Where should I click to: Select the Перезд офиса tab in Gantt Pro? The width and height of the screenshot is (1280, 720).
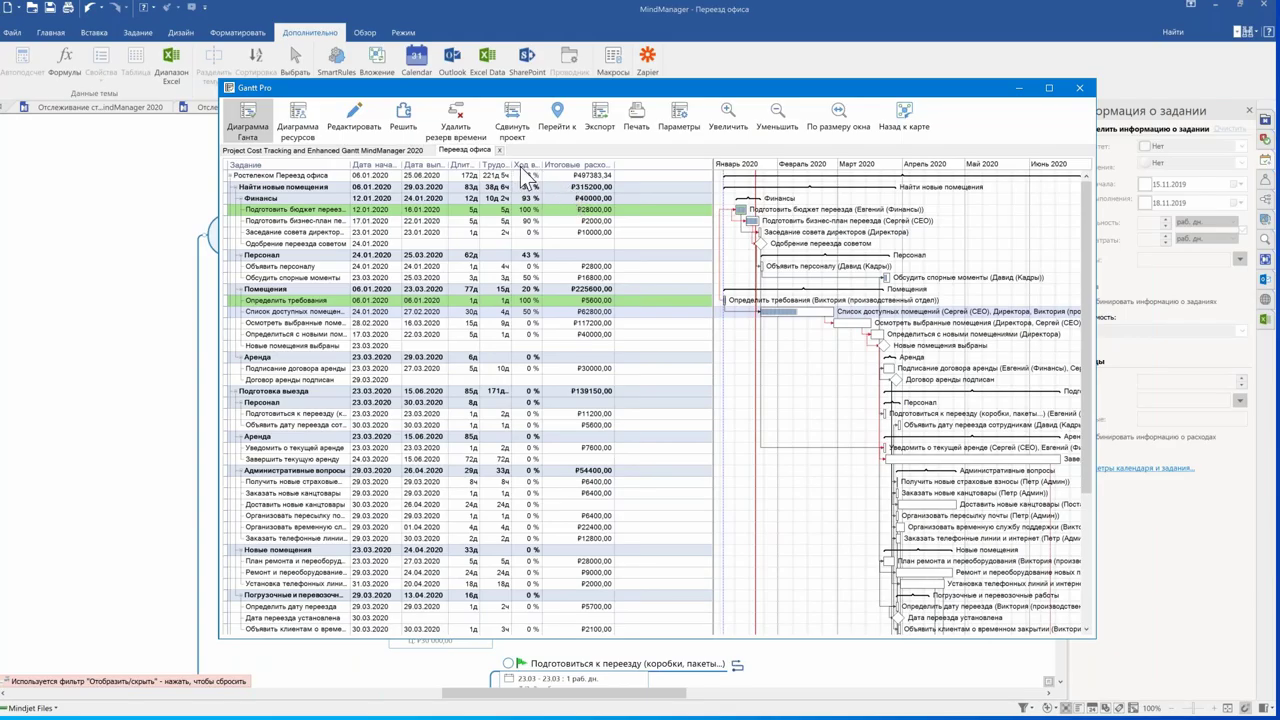465,150
